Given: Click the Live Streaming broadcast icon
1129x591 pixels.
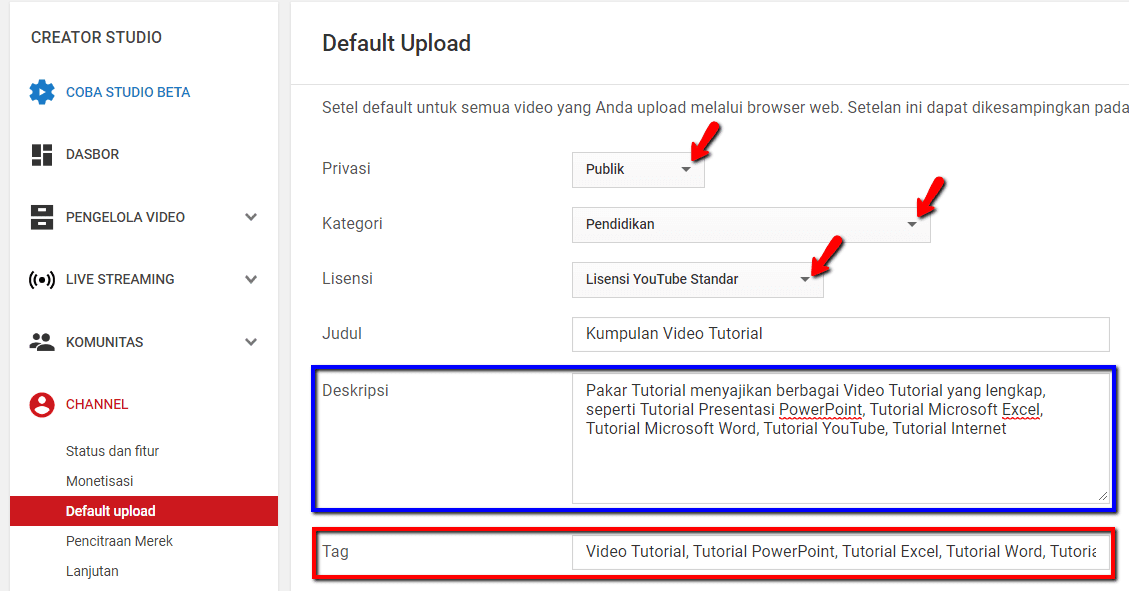Looking at the screenshot, I should tap(42, 279).
